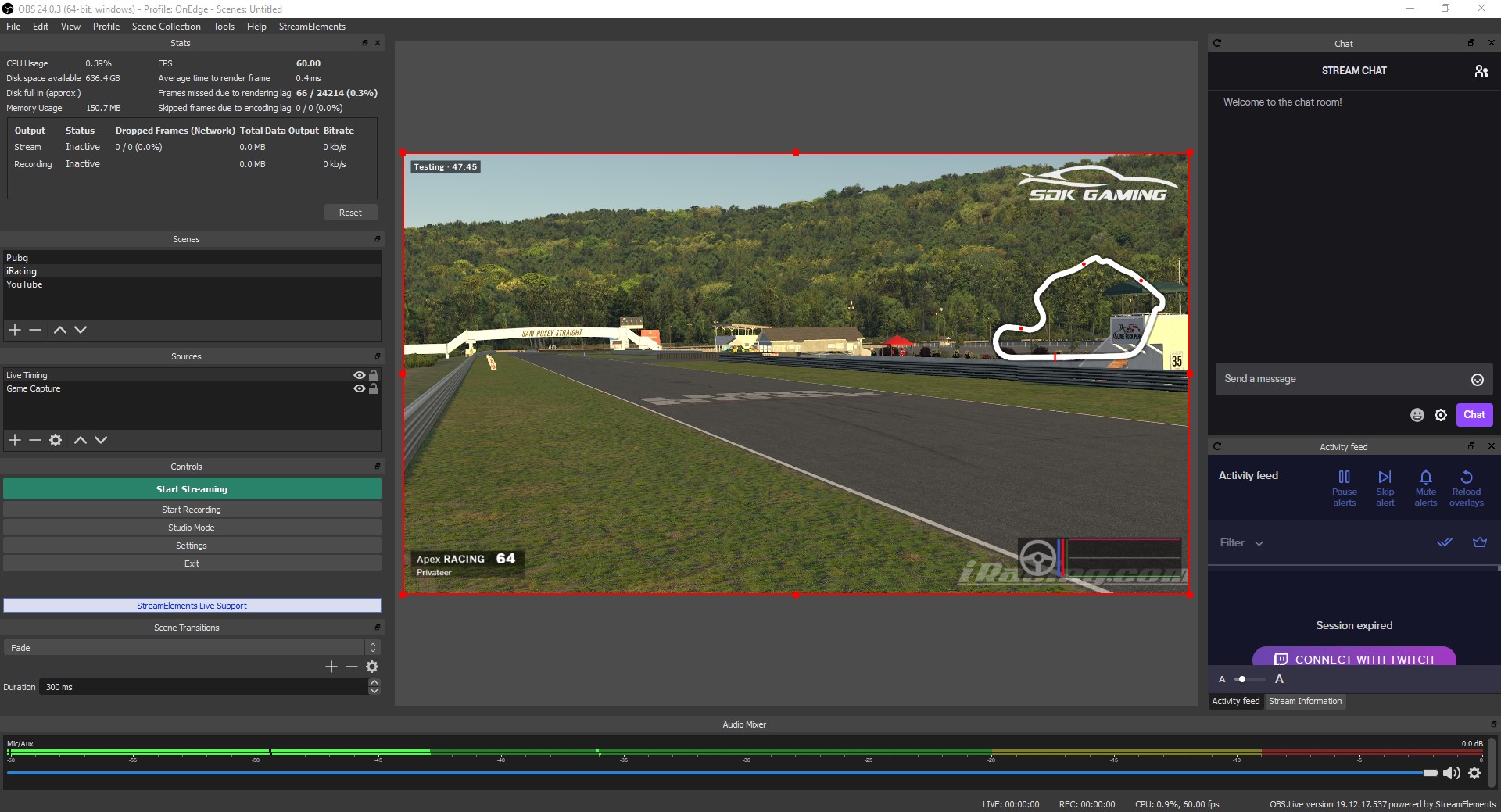
Task: Undock the Chat panel
Action: 1471,43
